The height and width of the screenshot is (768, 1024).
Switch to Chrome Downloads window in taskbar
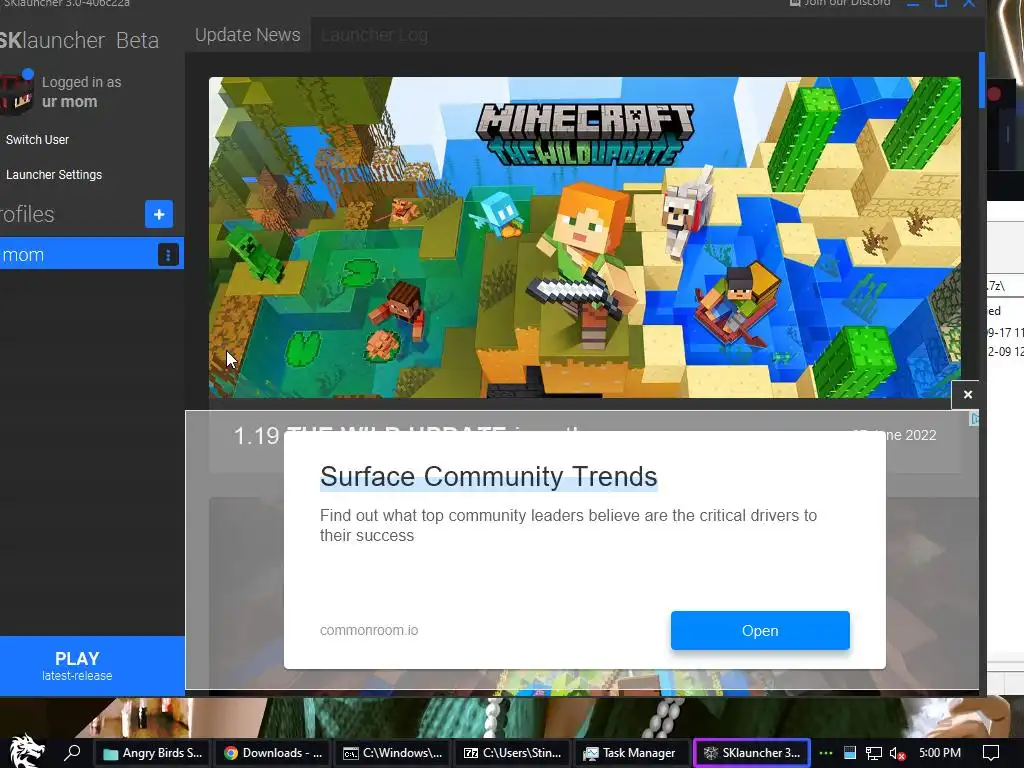point(273,753)
